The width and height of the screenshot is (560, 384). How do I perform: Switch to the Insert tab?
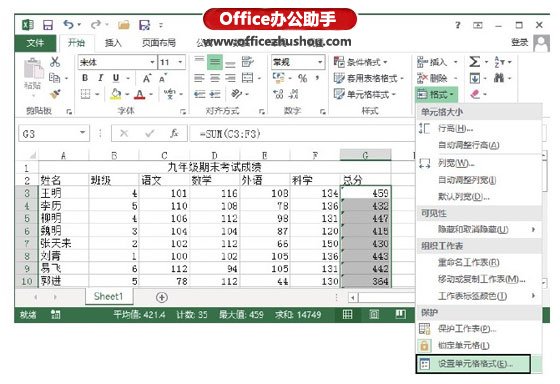[x=113, y=43]
